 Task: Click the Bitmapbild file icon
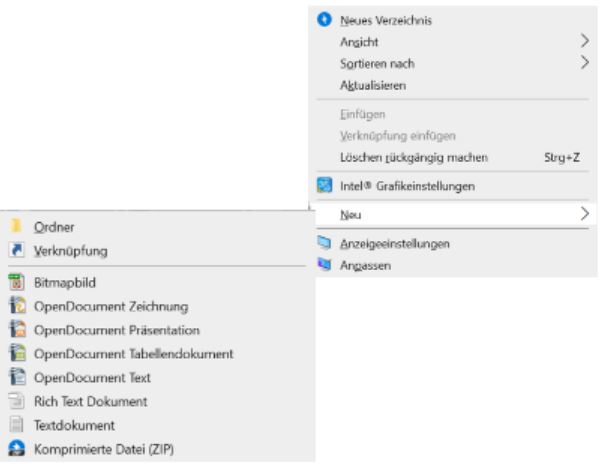click(x=17, y=282)
